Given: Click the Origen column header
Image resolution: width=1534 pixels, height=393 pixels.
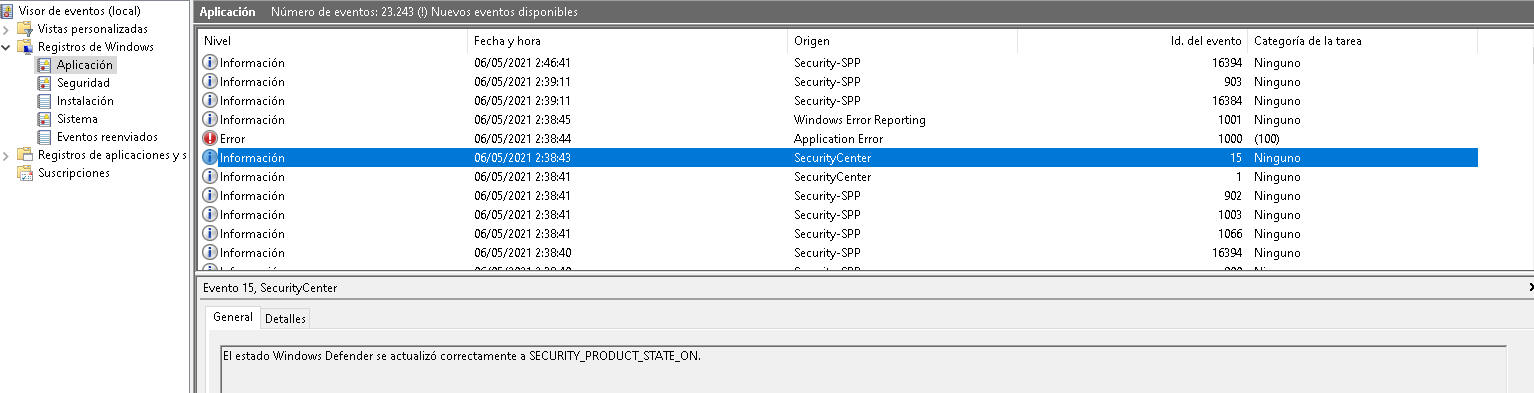Looking at the screenshot, I should [902, 41].
